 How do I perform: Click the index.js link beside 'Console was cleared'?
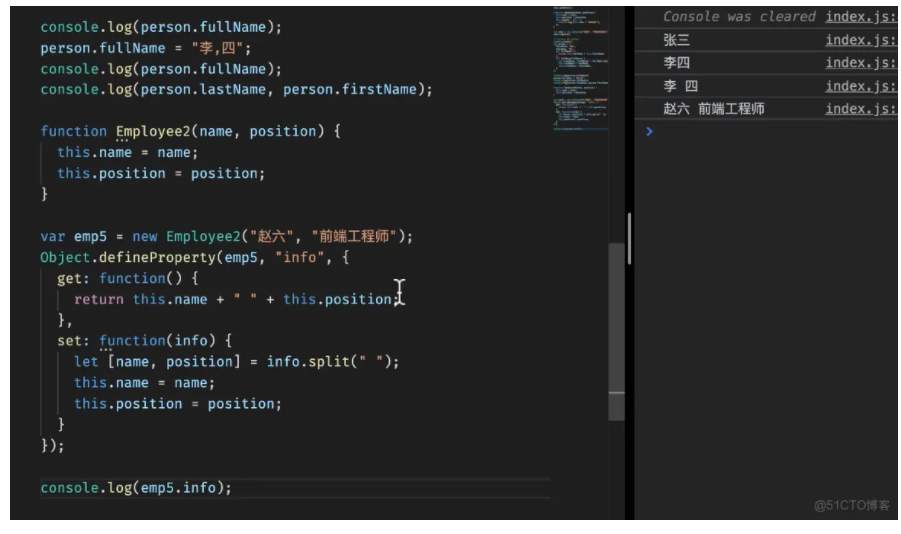pyautogui.click(x=860, y=17)
